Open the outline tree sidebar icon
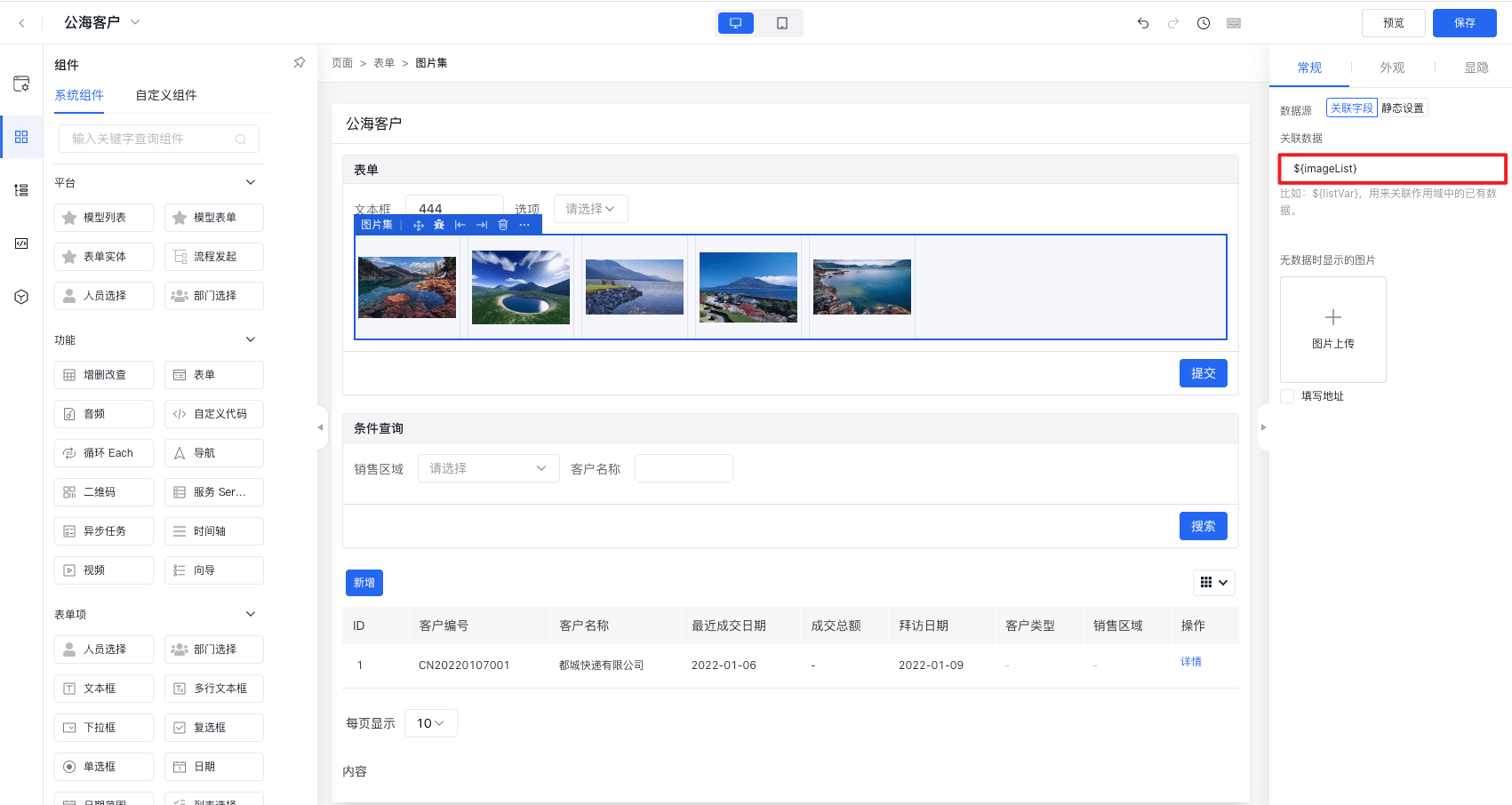1512x805 pixels. 21,190
